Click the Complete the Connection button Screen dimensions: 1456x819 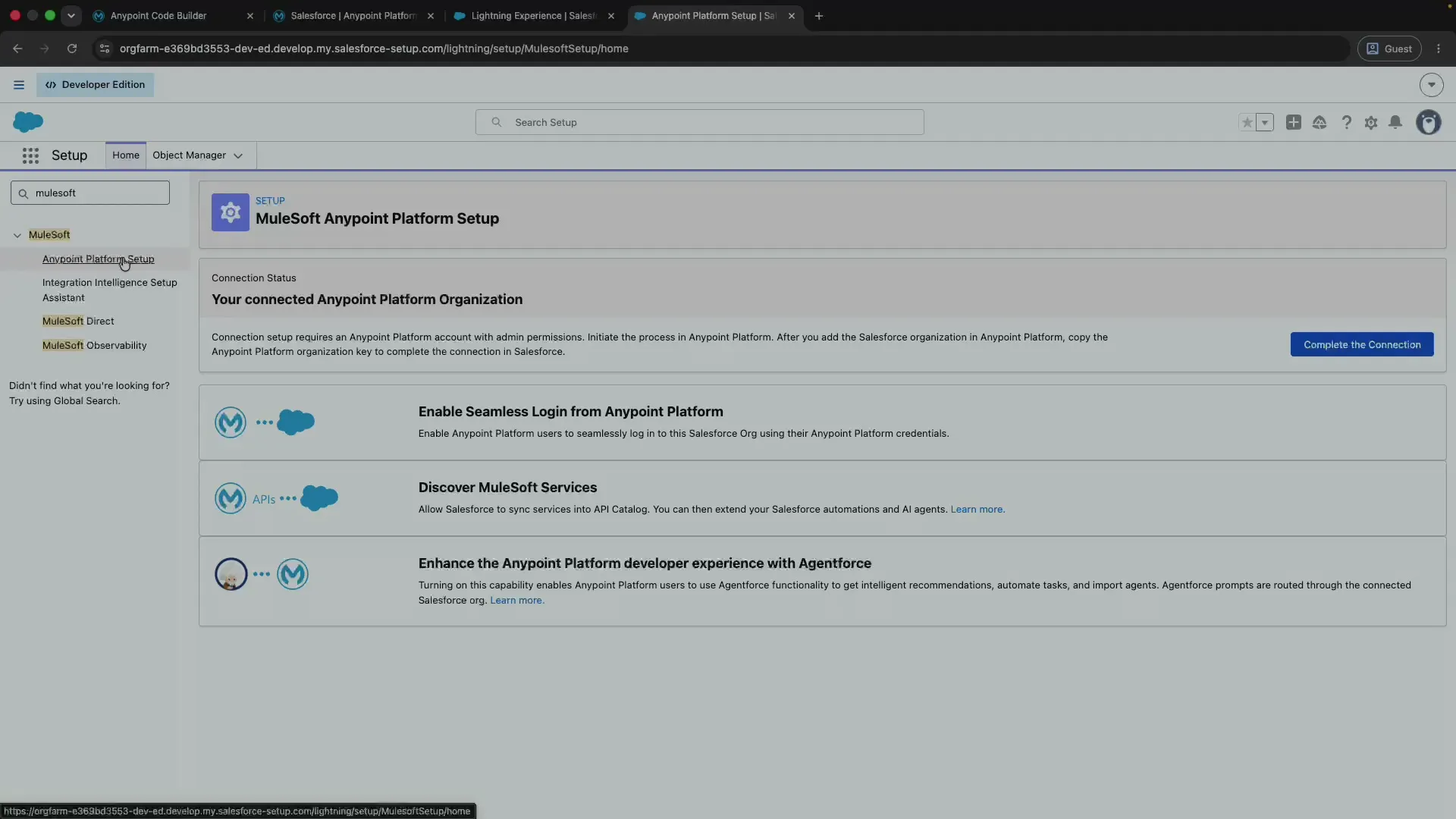click(1362, 344)
